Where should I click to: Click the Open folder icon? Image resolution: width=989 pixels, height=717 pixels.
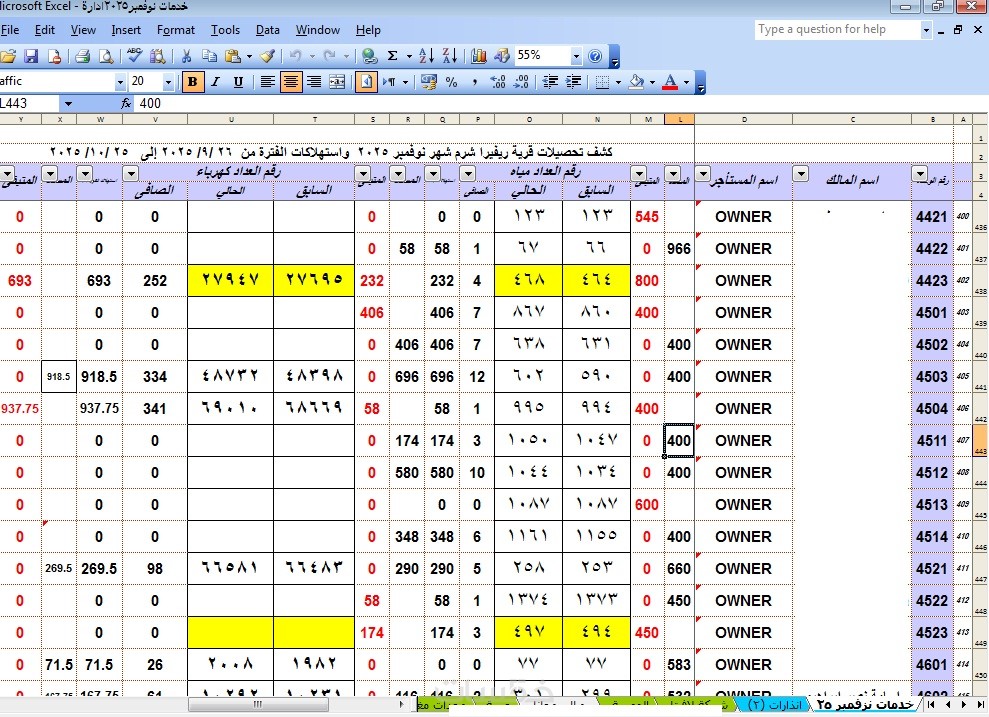(x=8, y=56)
